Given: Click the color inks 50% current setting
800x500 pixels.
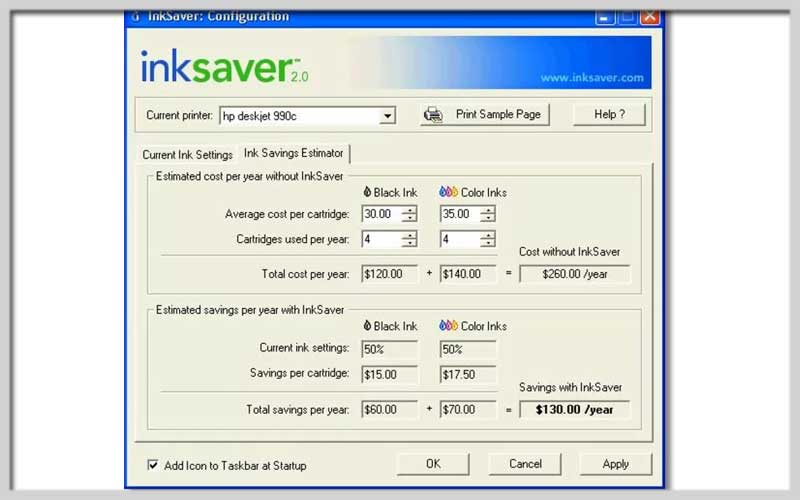Looking at the screenshot, I should pyautogui.click(x=468, y=349).
